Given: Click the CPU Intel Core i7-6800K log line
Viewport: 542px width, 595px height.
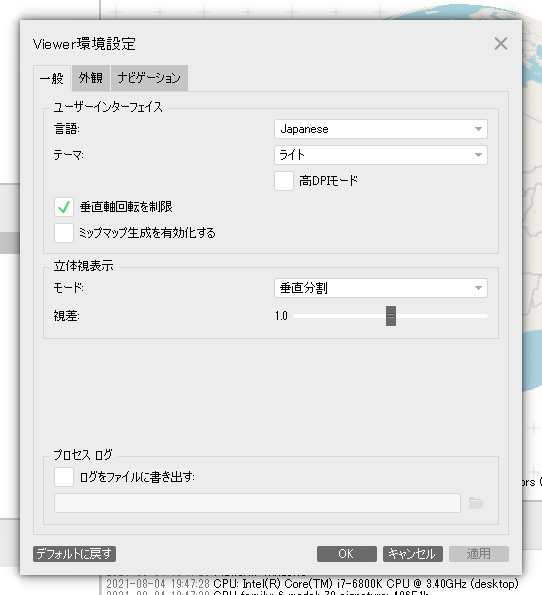Looking at the screenshot, I should (x=312, y=583).
